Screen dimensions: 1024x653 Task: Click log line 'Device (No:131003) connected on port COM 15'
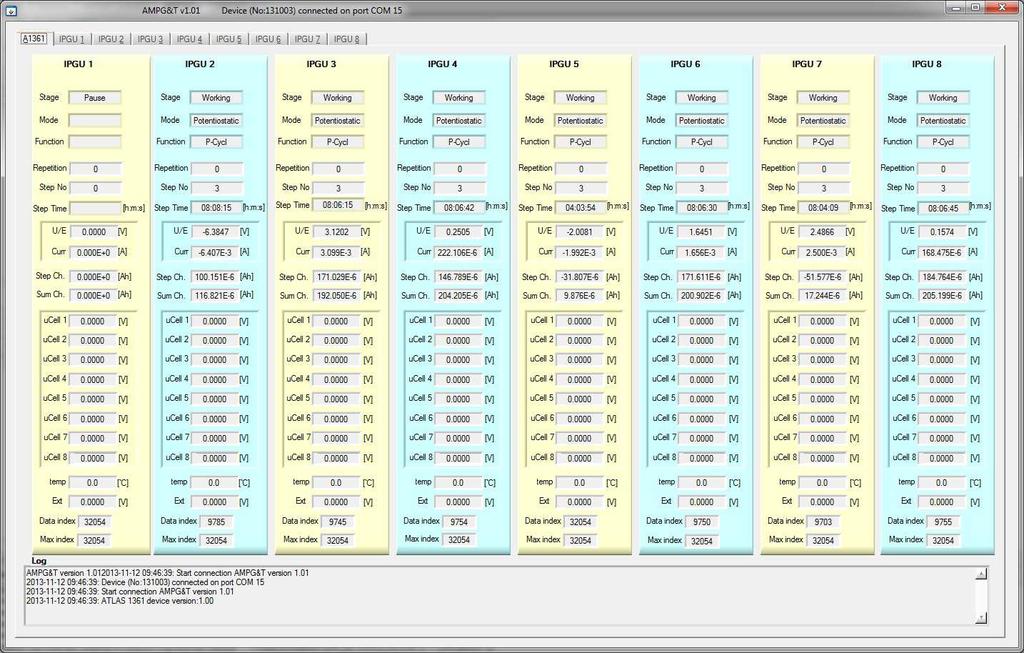pos(145,582)
